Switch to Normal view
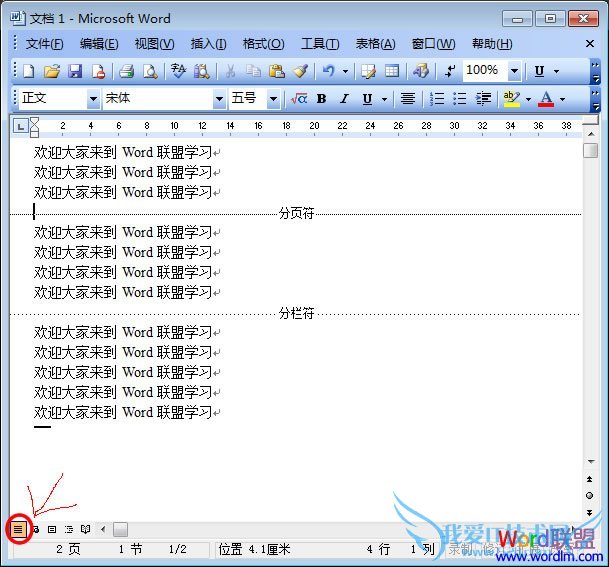 tap(18, 529)
